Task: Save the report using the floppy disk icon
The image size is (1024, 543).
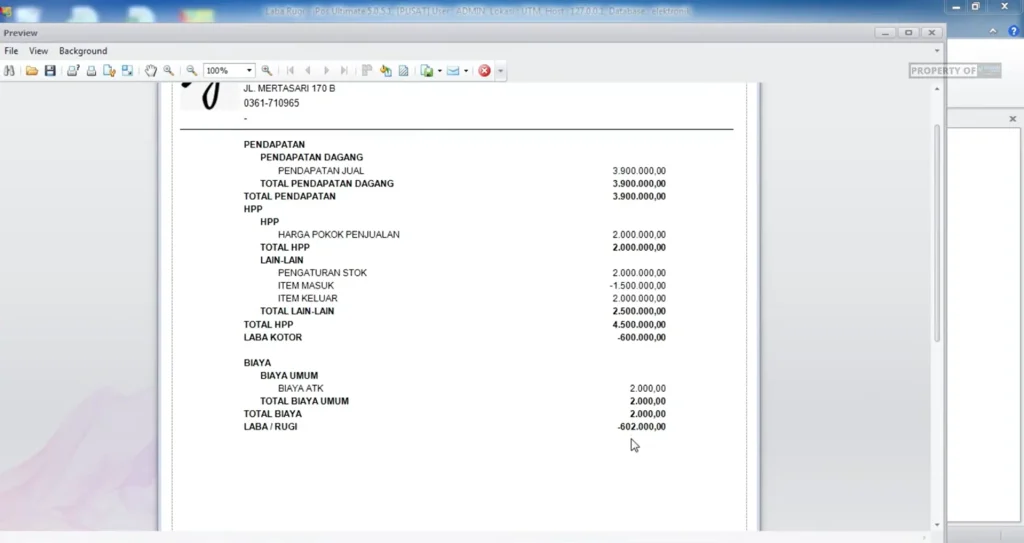Action: tap(50, 71)
